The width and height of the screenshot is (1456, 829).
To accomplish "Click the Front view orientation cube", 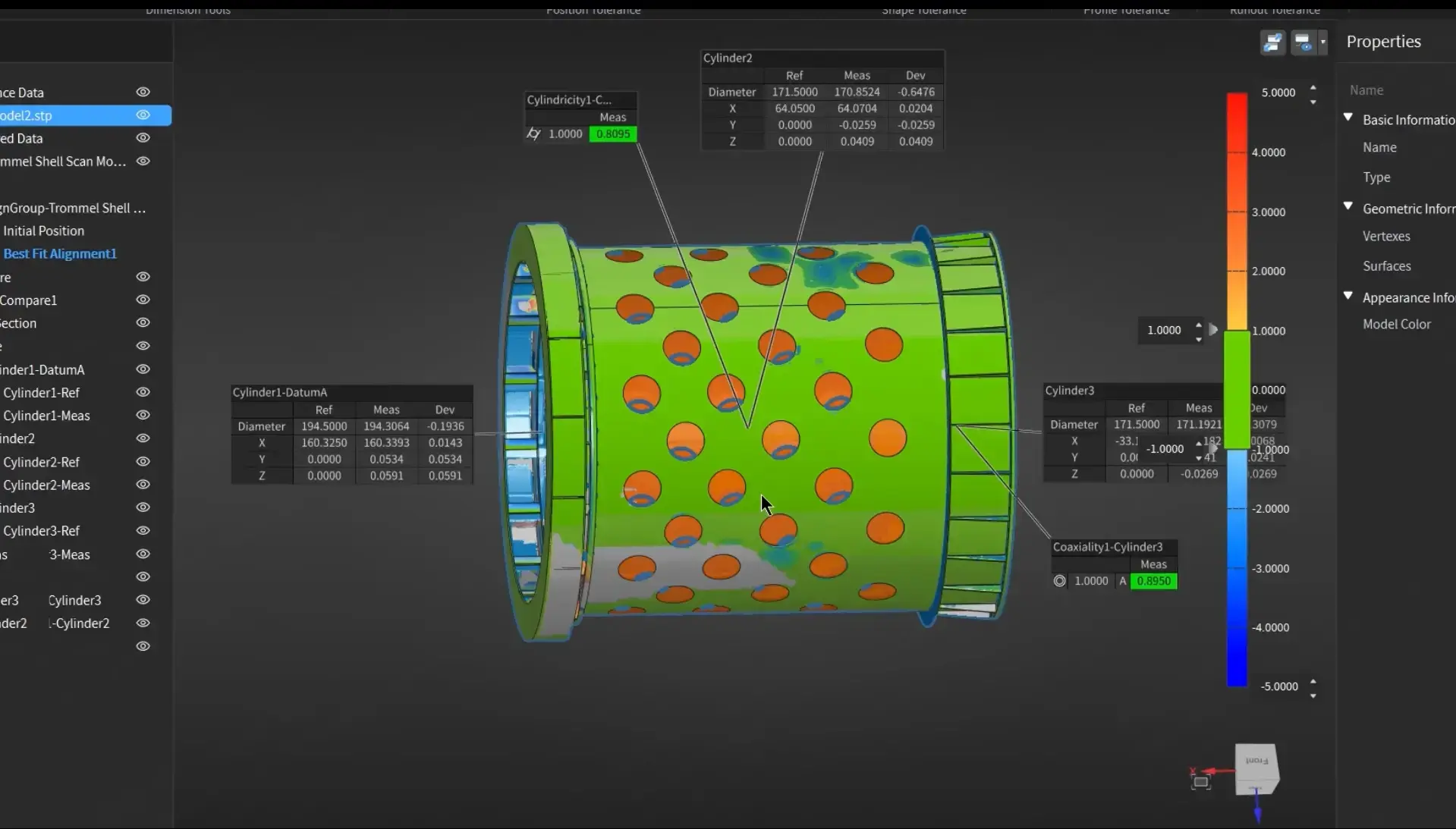I will 1256,768.
